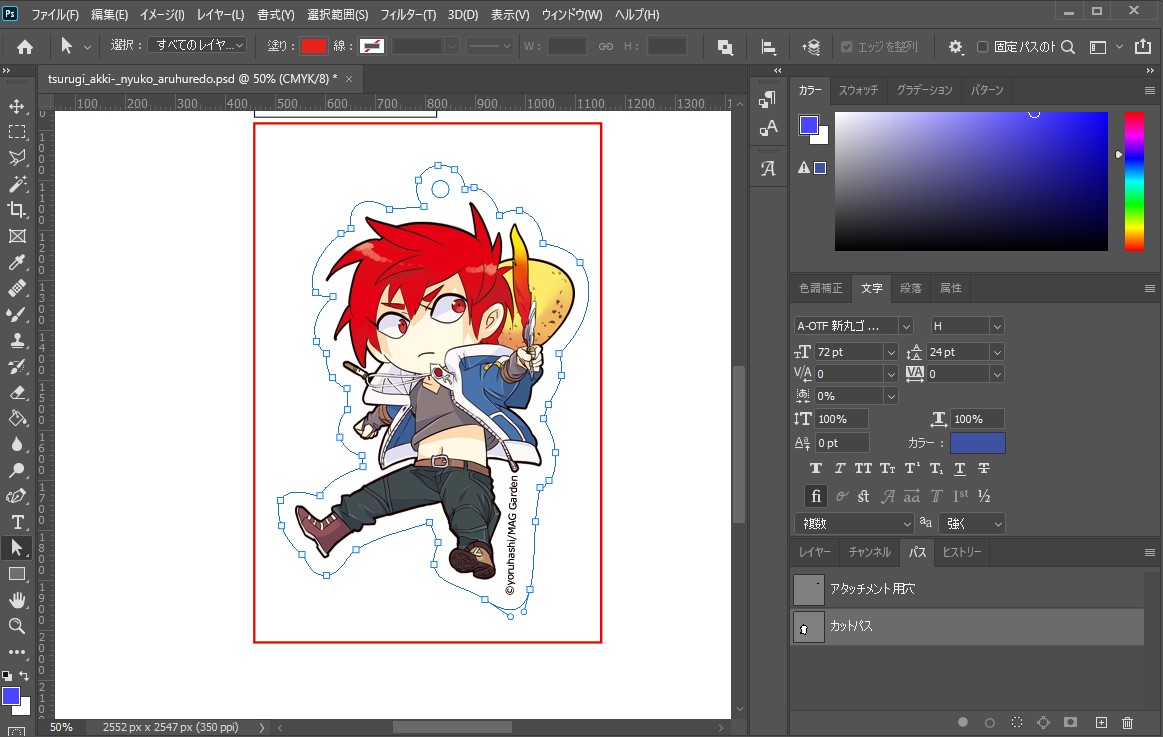Delete current path with trash icon
This screenshot has height=737, width=1163.
(x=1127, y=722)
